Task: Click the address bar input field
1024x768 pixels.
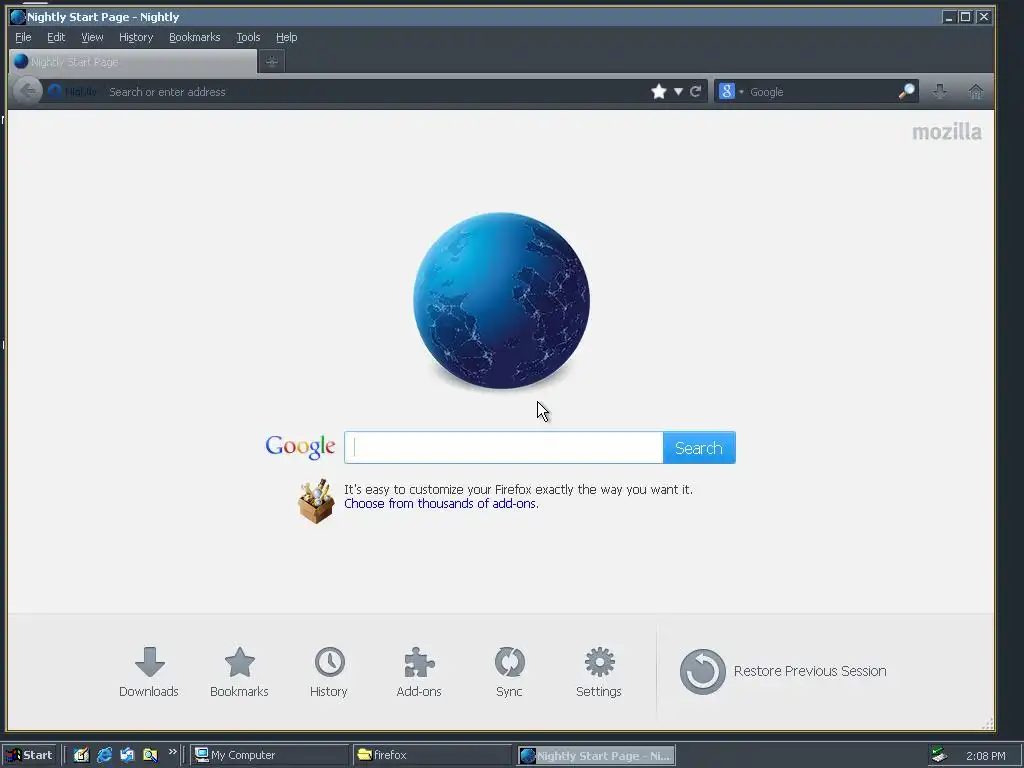Action: click(x=376, y=91)
